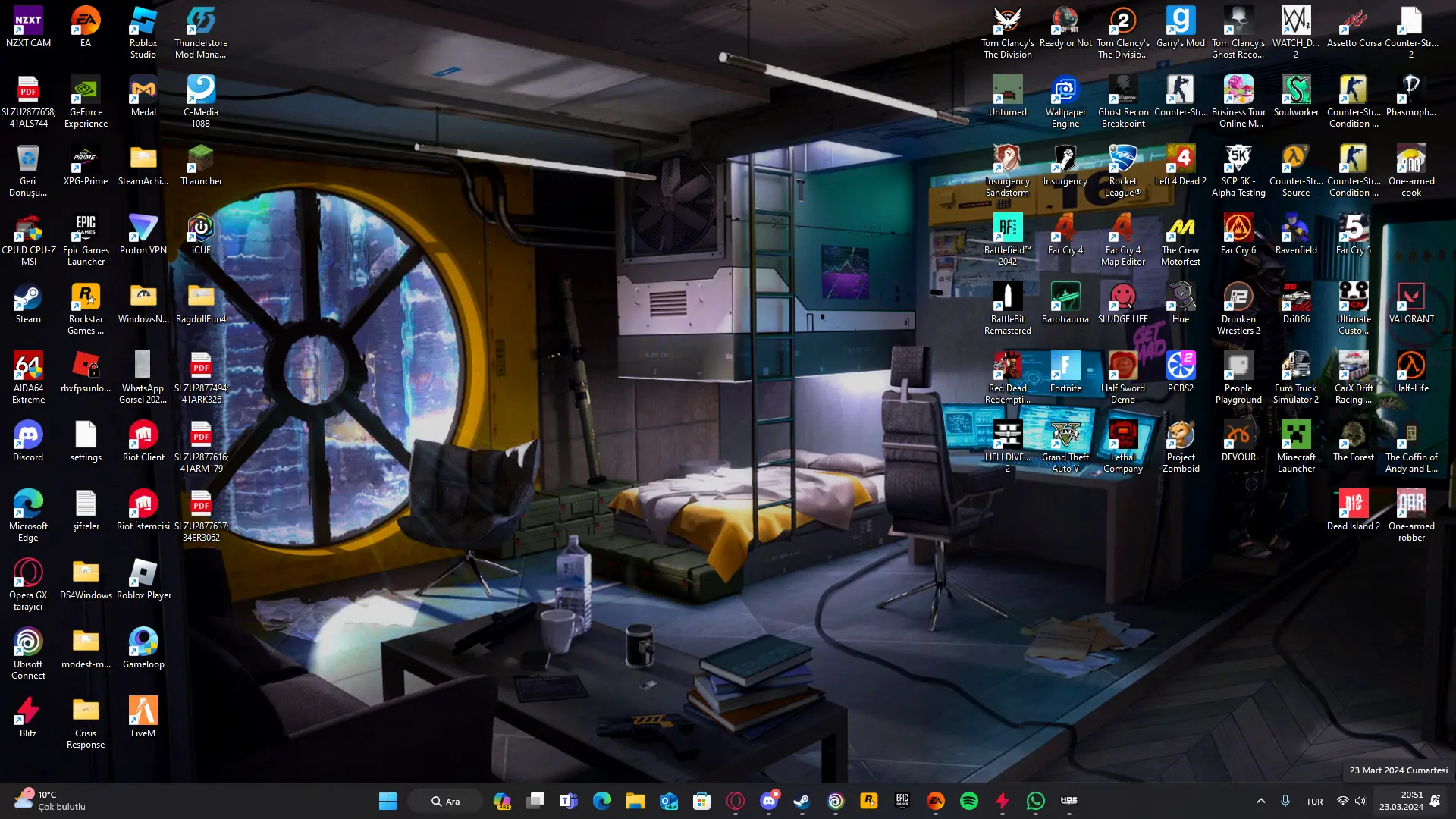
Task: Select PDF file SLZU2877494; 41ARK326
Action: tap(201, 378)
